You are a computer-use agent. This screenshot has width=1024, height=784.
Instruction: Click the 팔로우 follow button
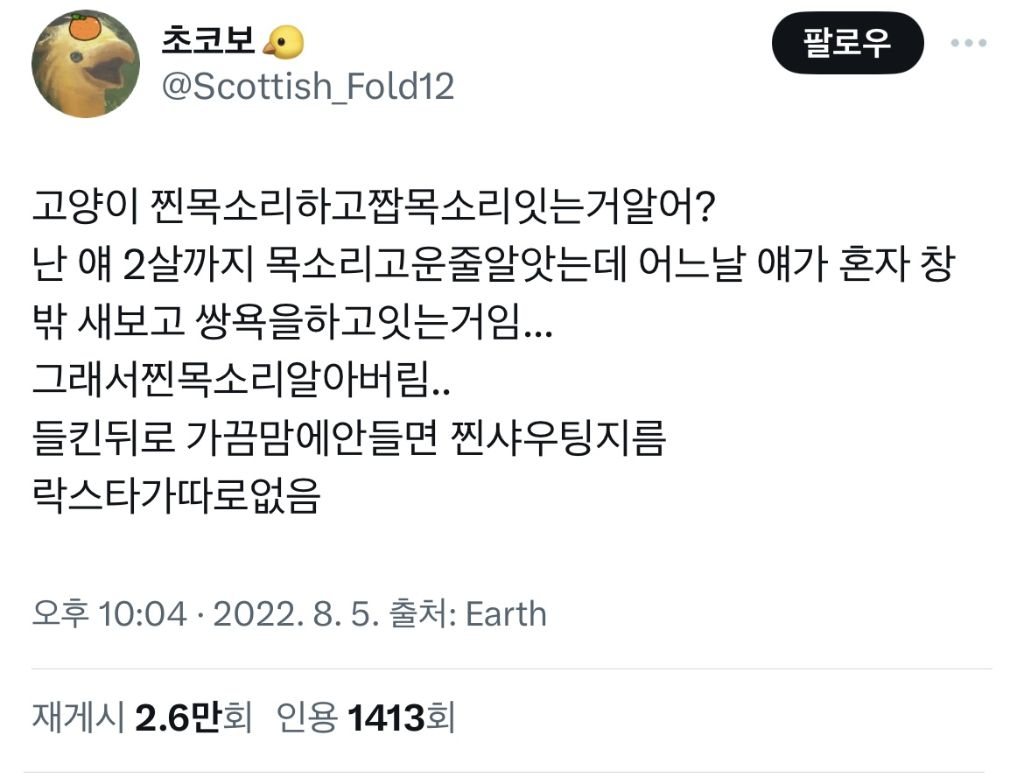tap(847, 43)
